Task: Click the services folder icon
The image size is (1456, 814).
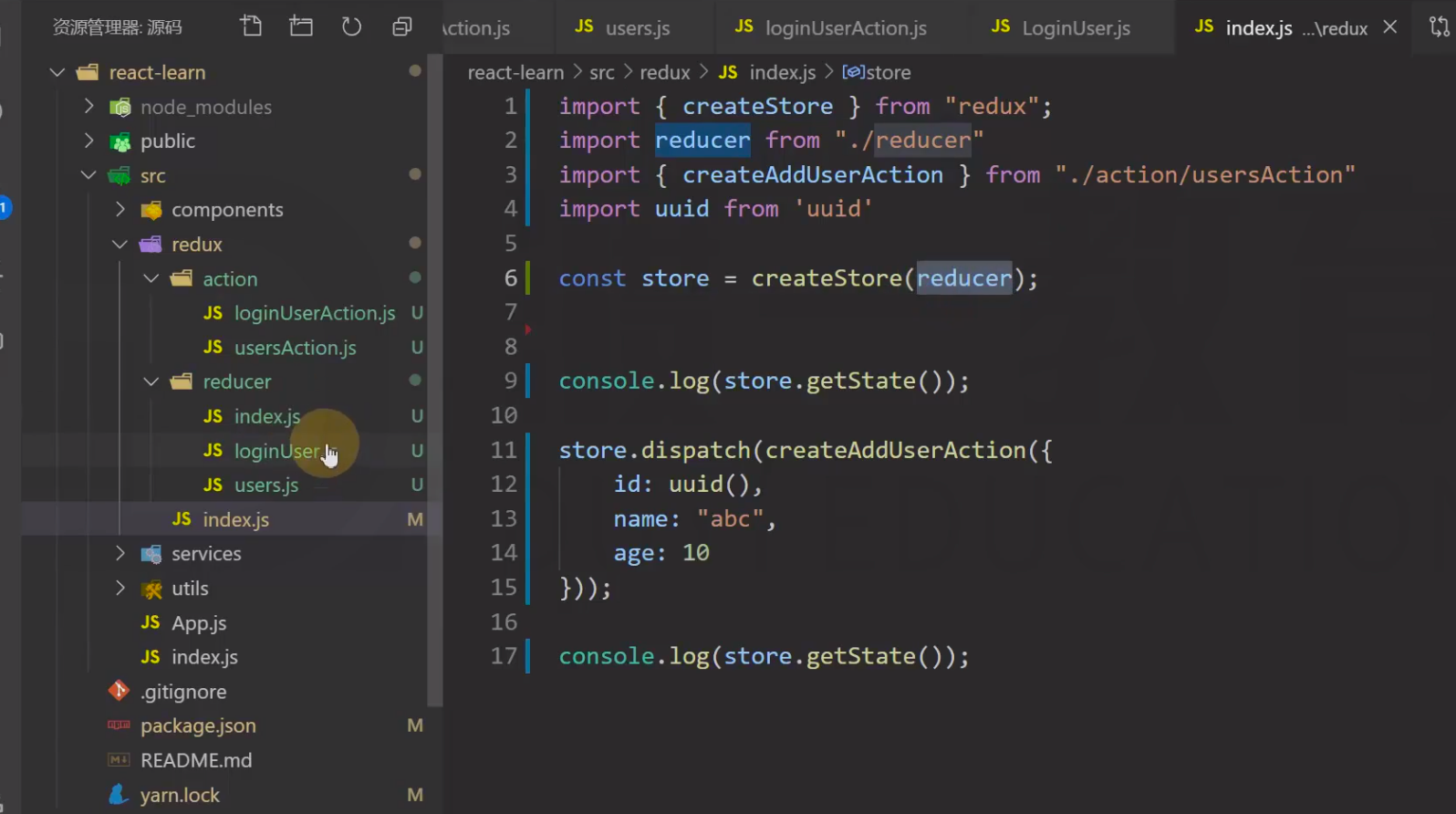Action: [x=151, y=554]
